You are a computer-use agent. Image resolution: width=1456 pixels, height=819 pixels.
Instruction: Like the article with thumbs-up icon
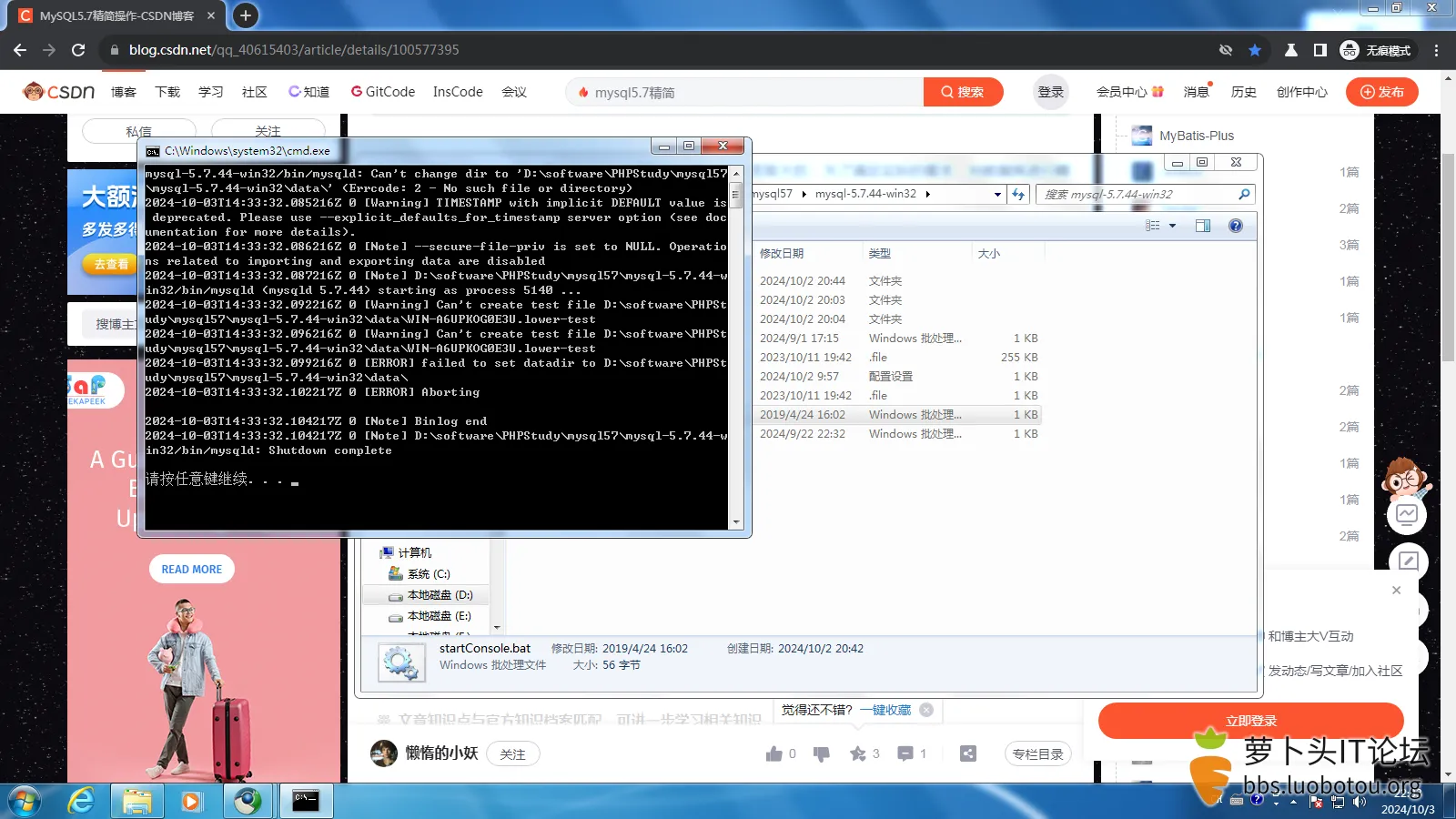pyautogui.click(x=774, y=753)
